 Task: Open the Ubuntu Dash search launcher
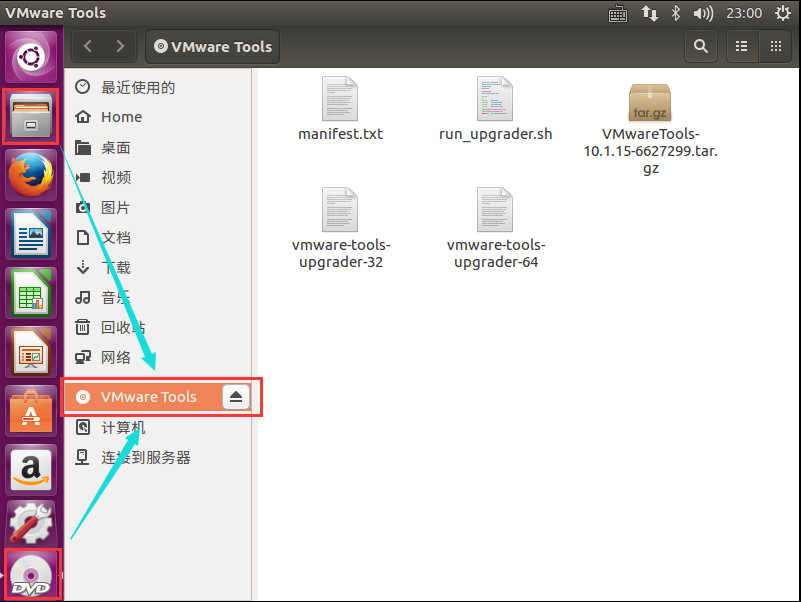[x=31, y=56]
